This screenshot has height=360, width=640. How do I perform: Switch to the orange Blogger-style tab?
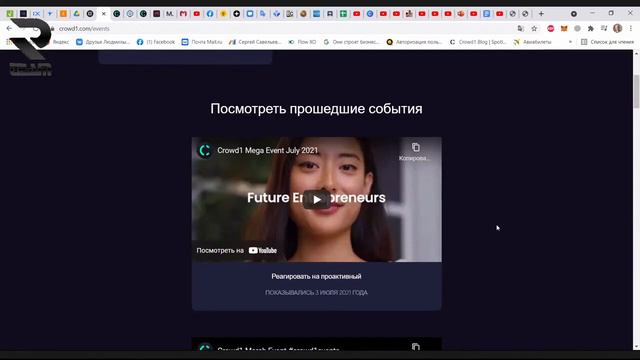(x=63, y=14)
